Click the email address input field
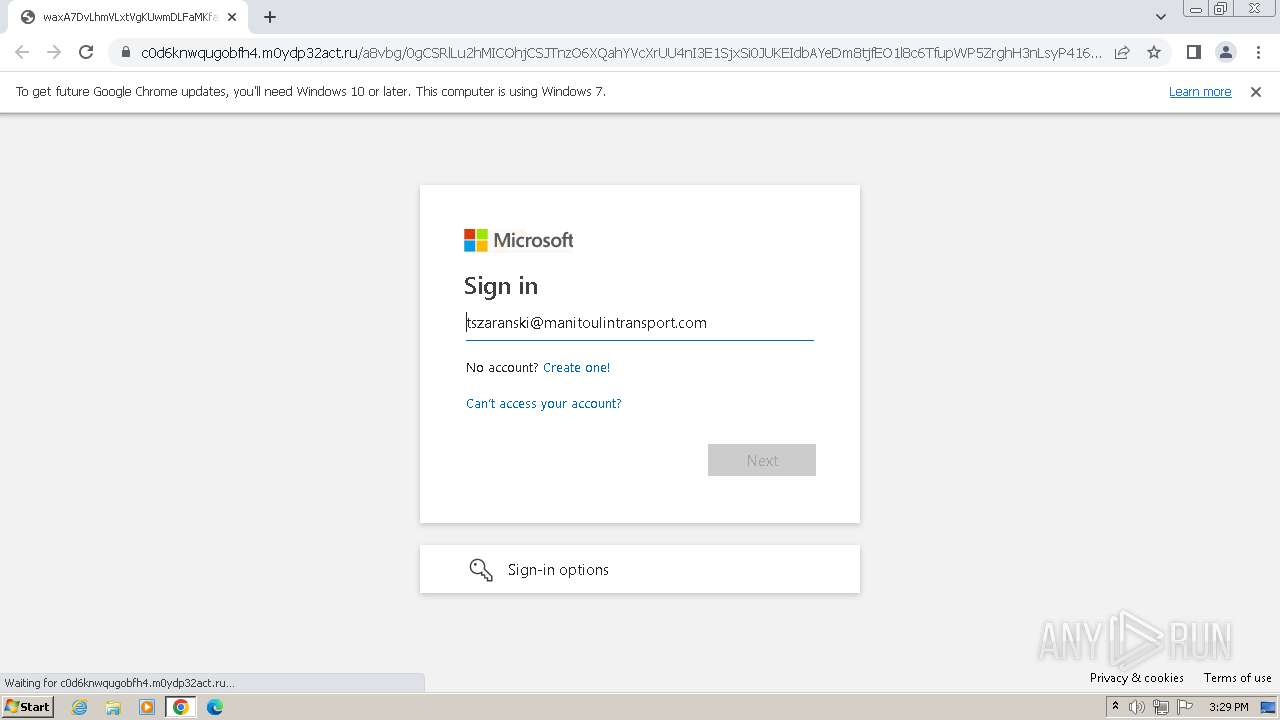1280x720 pixels. pos(640,323)
